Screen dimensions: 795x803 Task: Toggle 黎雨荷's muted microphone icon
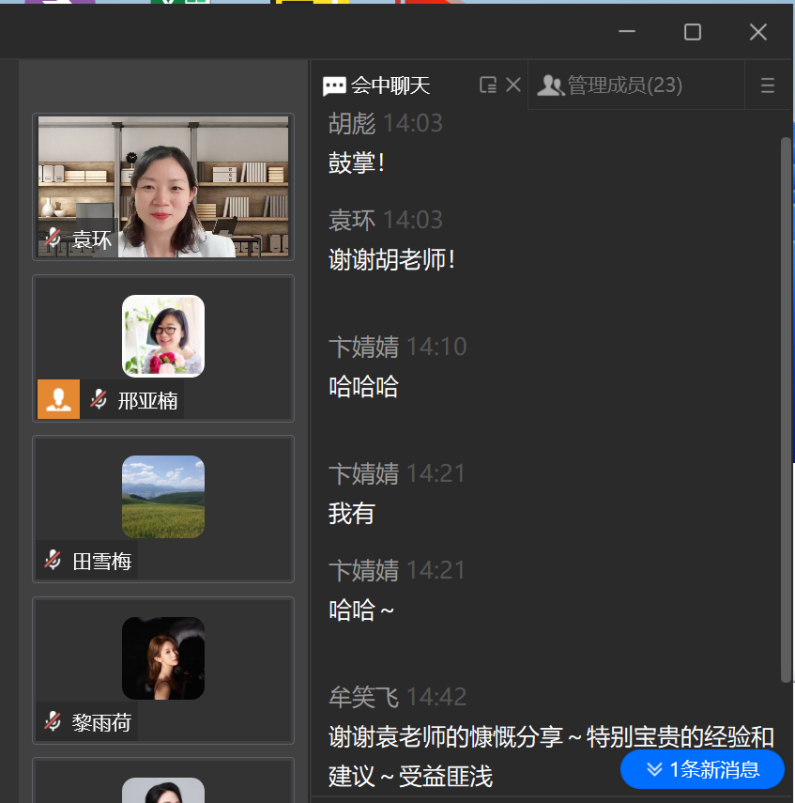(53, 721)
